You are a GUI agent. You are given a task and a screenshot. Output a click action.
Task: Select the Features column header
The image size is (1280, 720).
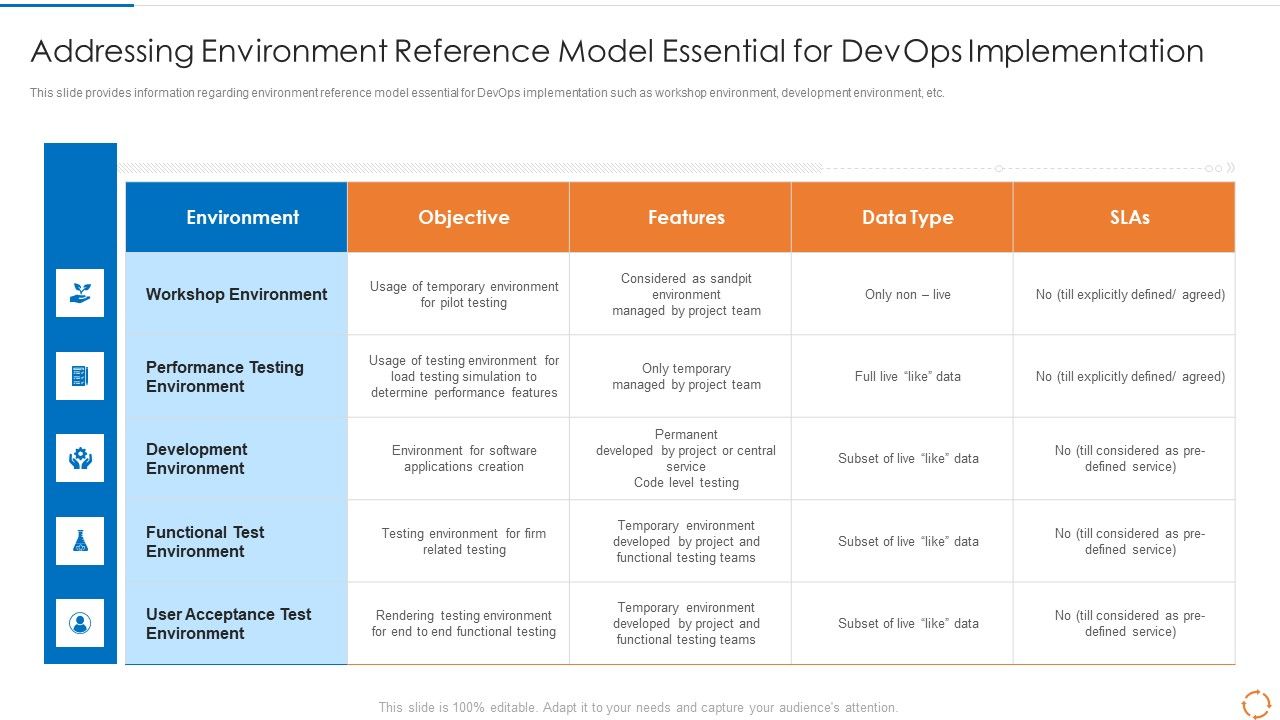(x=680, y=217)
